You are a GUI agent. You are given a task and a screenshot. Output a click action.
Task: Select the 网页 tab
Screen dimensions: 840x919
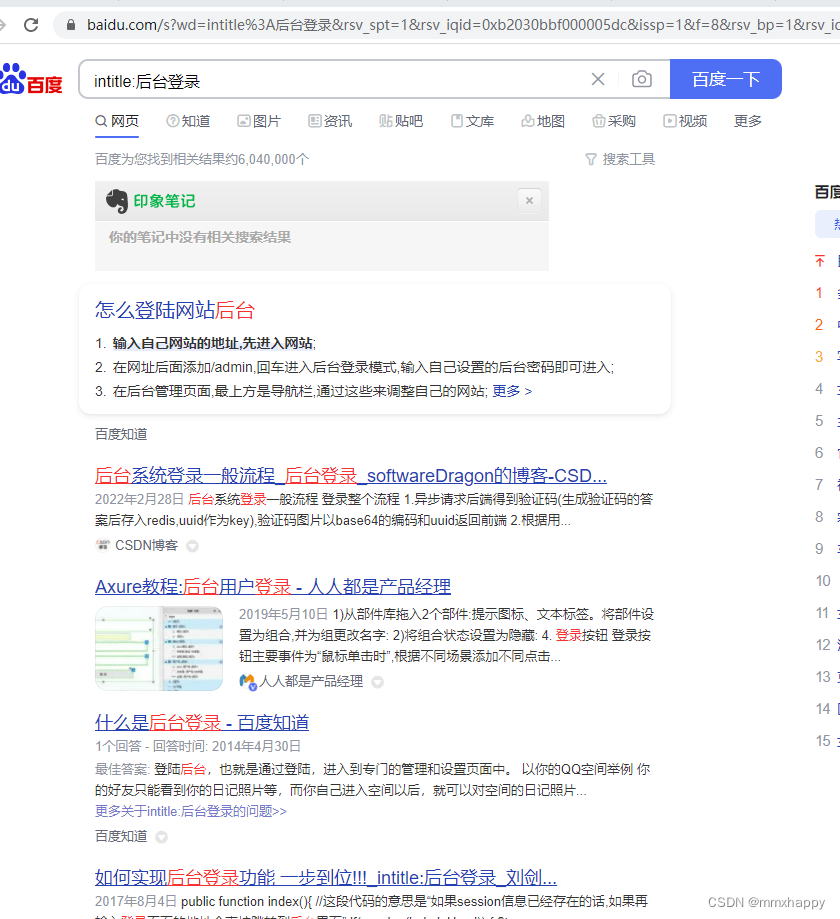coord(117,121)
